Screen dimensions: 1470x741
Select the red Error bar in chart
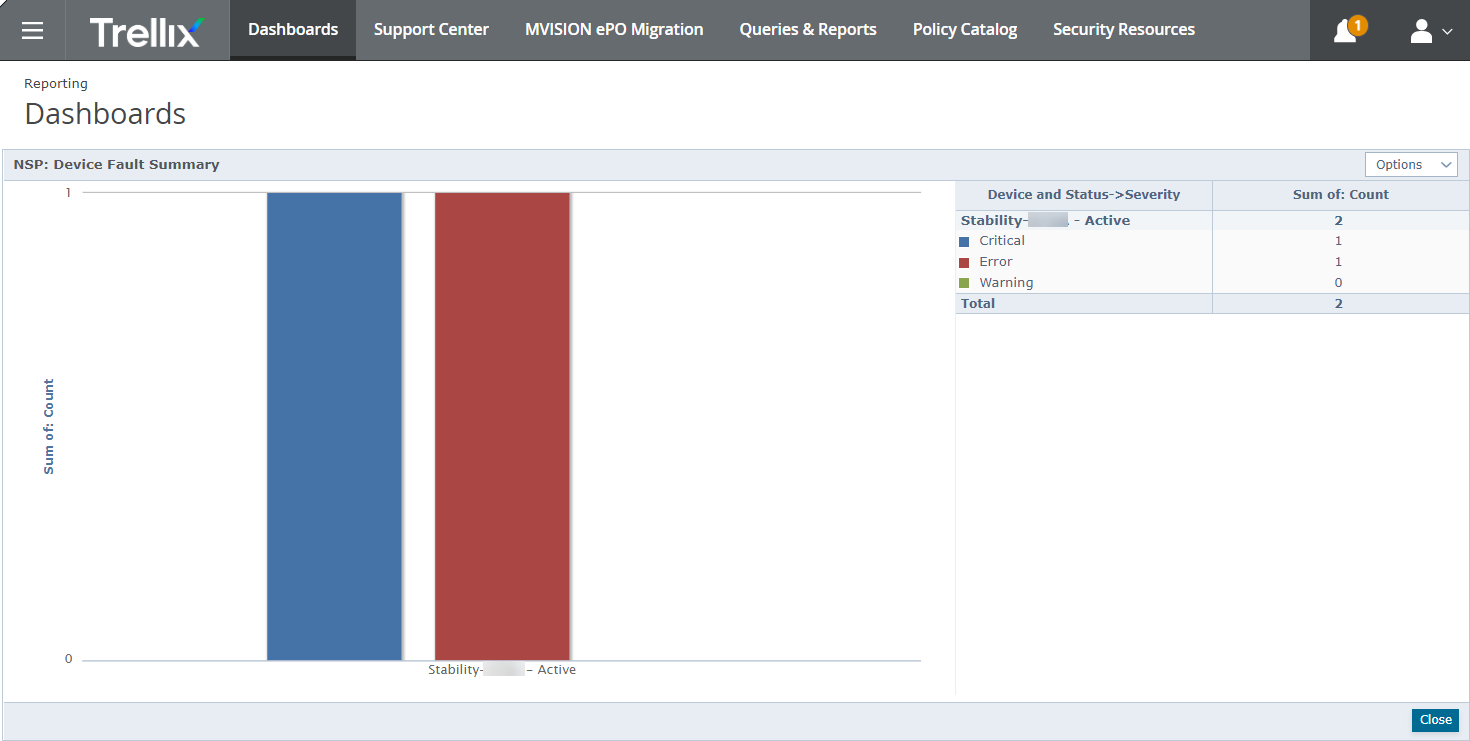502,426
